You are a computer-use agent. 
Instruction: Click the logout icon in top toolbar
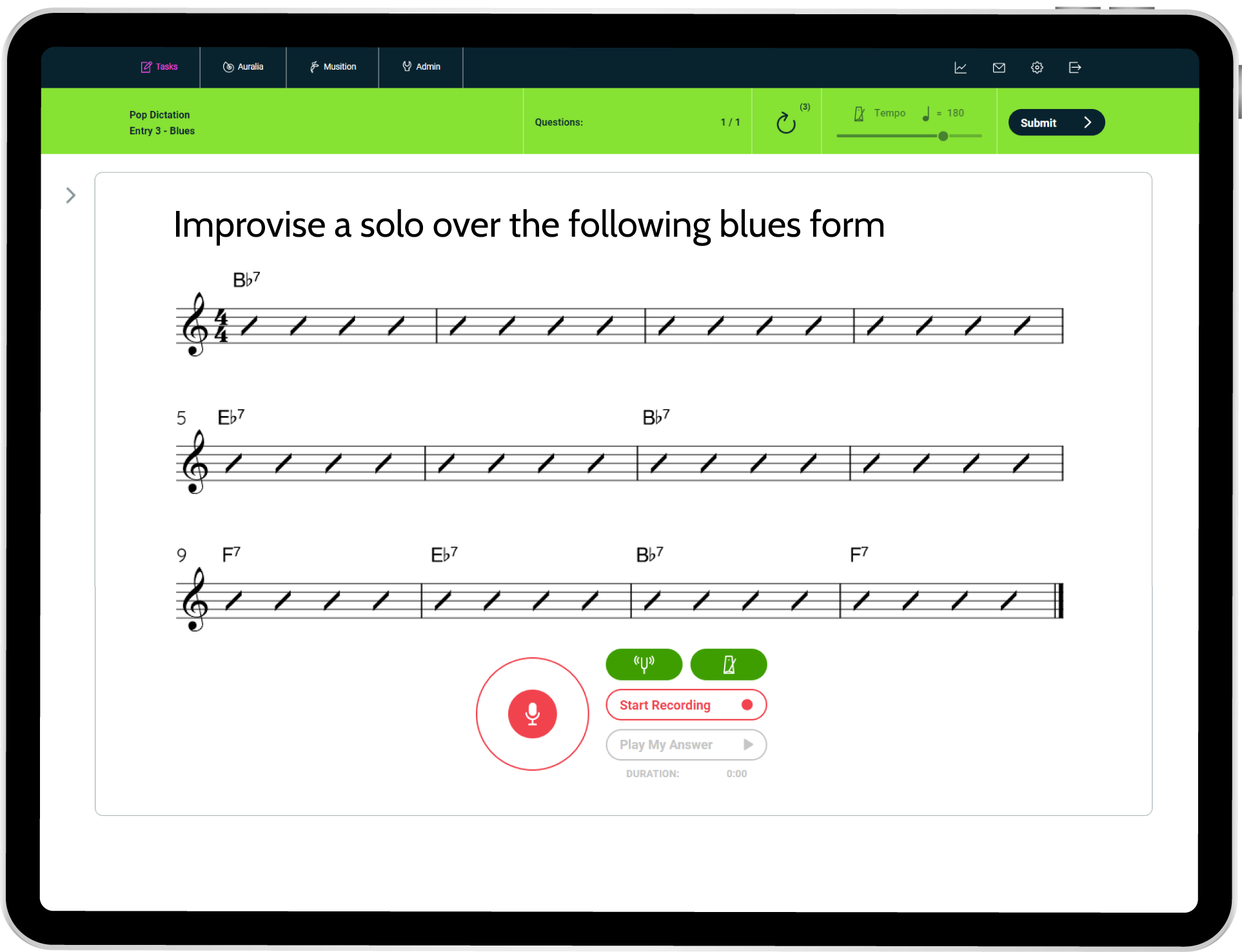pyautogui.click(x=1075, y=67)
